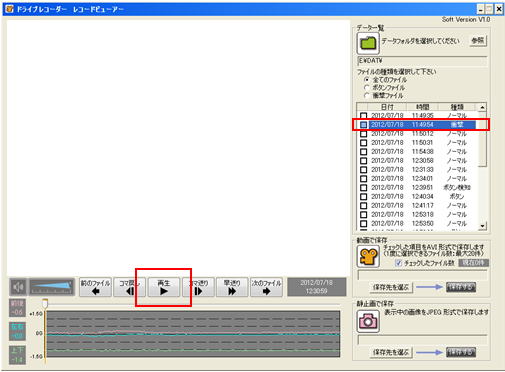Click the pink camera still-image icon
The width and height of the screenshot is (505, 372).
[x=368, y=321]
